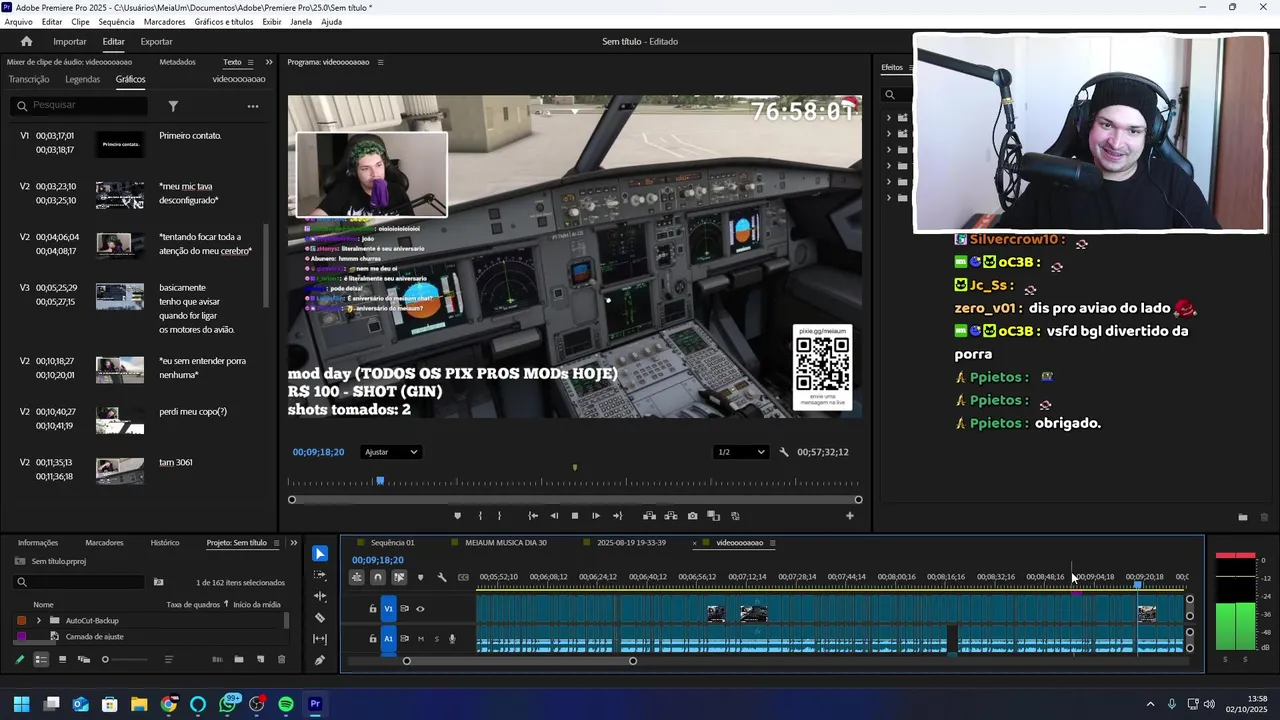Open playback resolution 1/2 dropdown
1280x720 pixels.
[741, 452]
